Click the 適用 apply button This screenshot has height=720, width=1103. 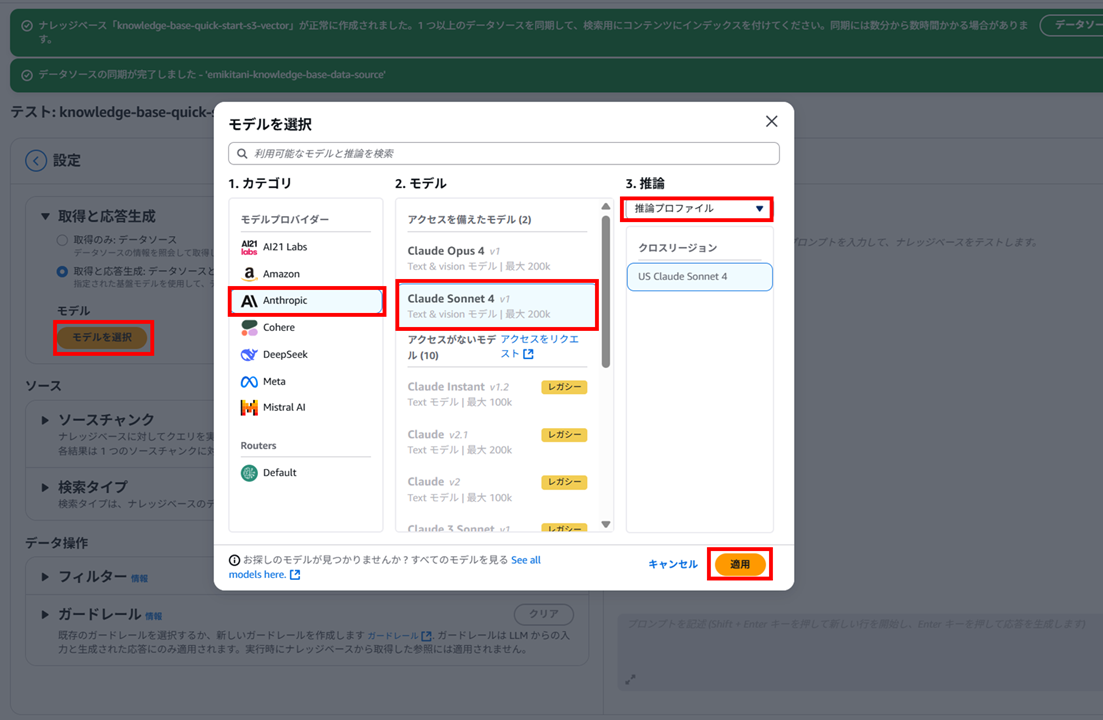click(x=740, y=564)
